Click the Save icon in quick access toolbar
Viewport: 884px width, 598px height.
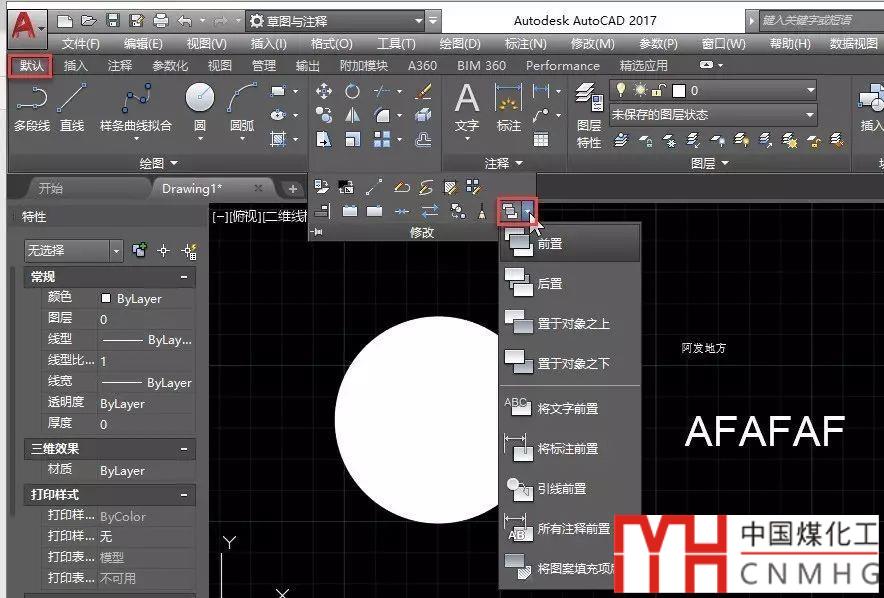click(x=113, y=20)
